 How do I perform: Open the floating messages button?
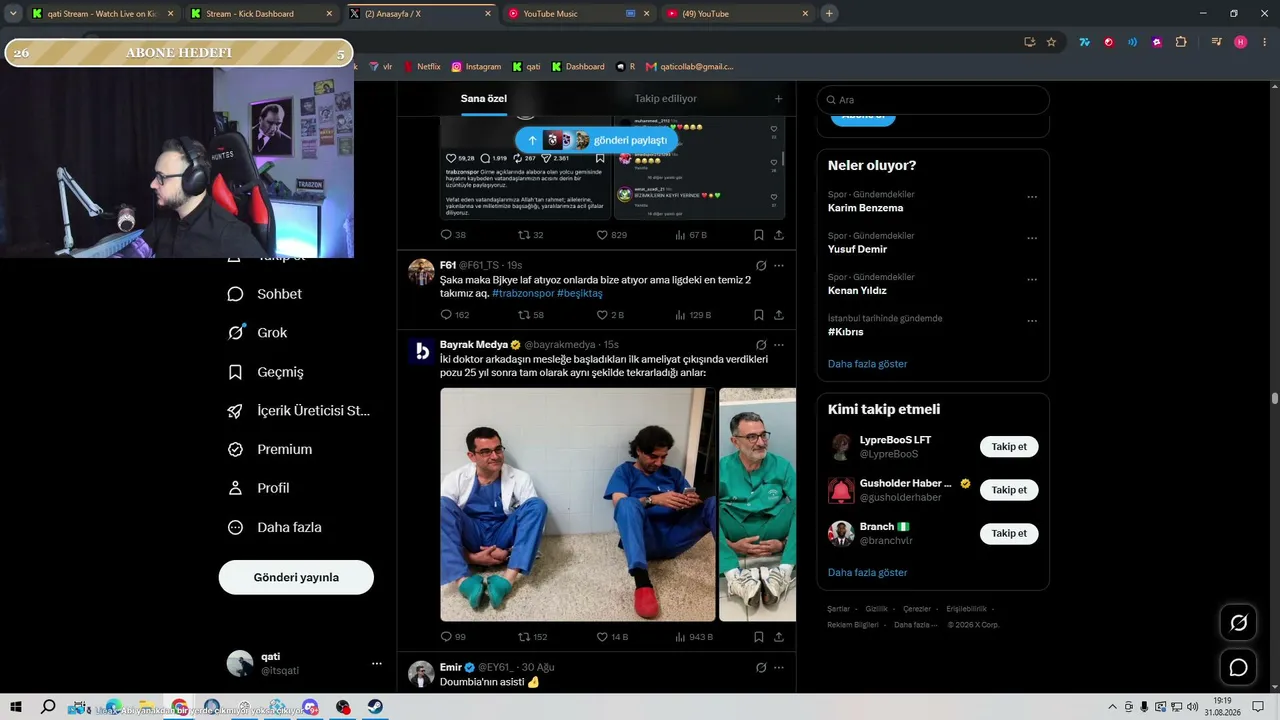(1238, 667)
